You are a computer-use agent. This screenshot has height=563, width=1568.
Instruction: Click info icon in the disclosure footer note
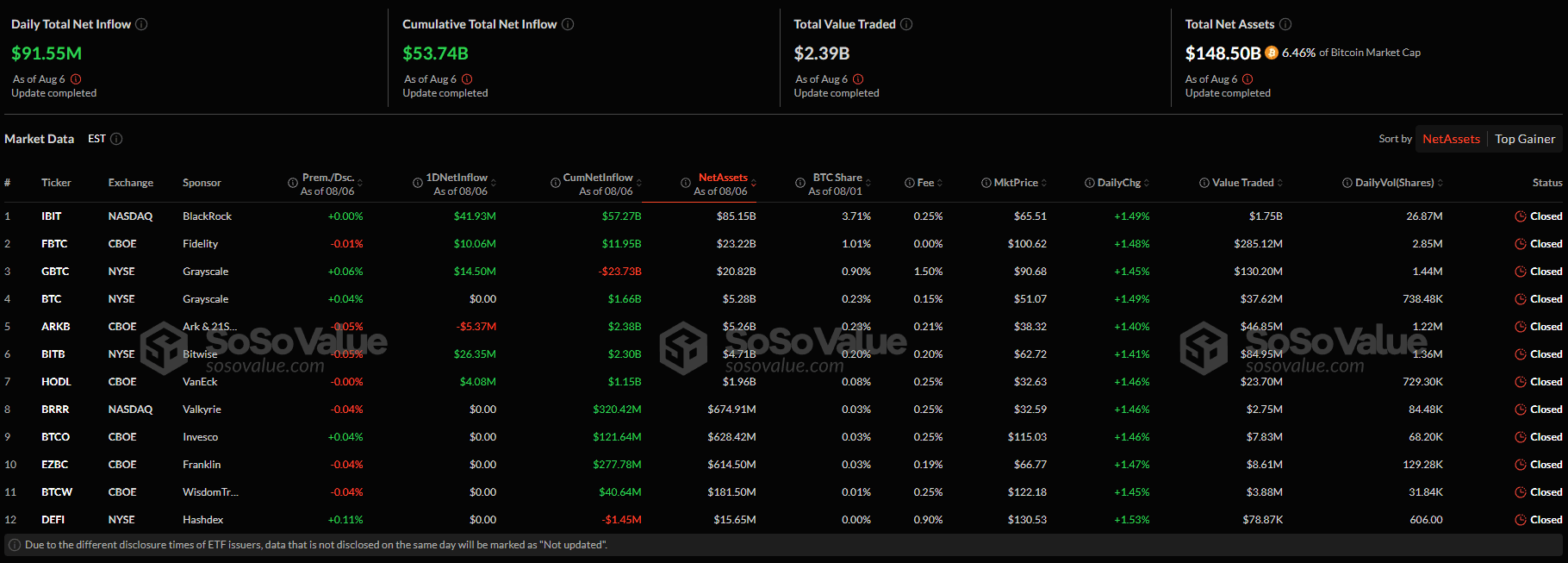tap(15, 545)
